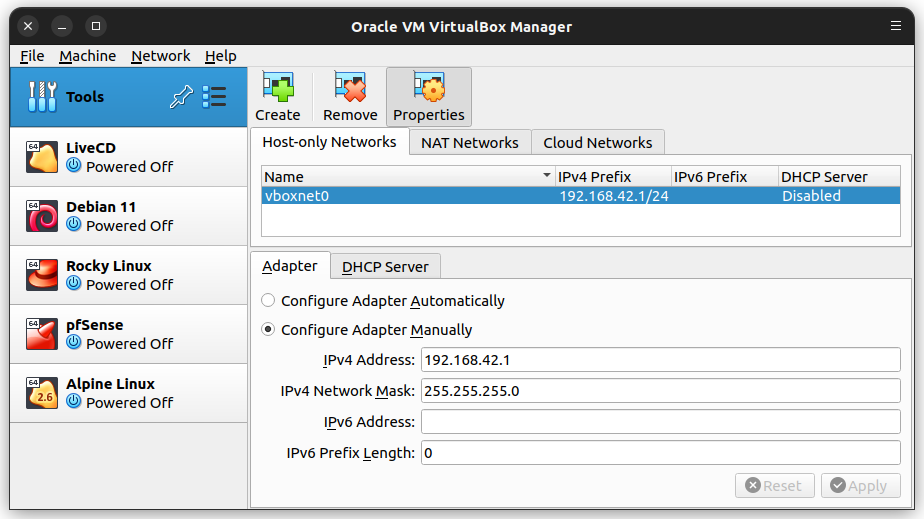924x519 pixels.
Task: Click the Reset button
Action: (774, 485)
